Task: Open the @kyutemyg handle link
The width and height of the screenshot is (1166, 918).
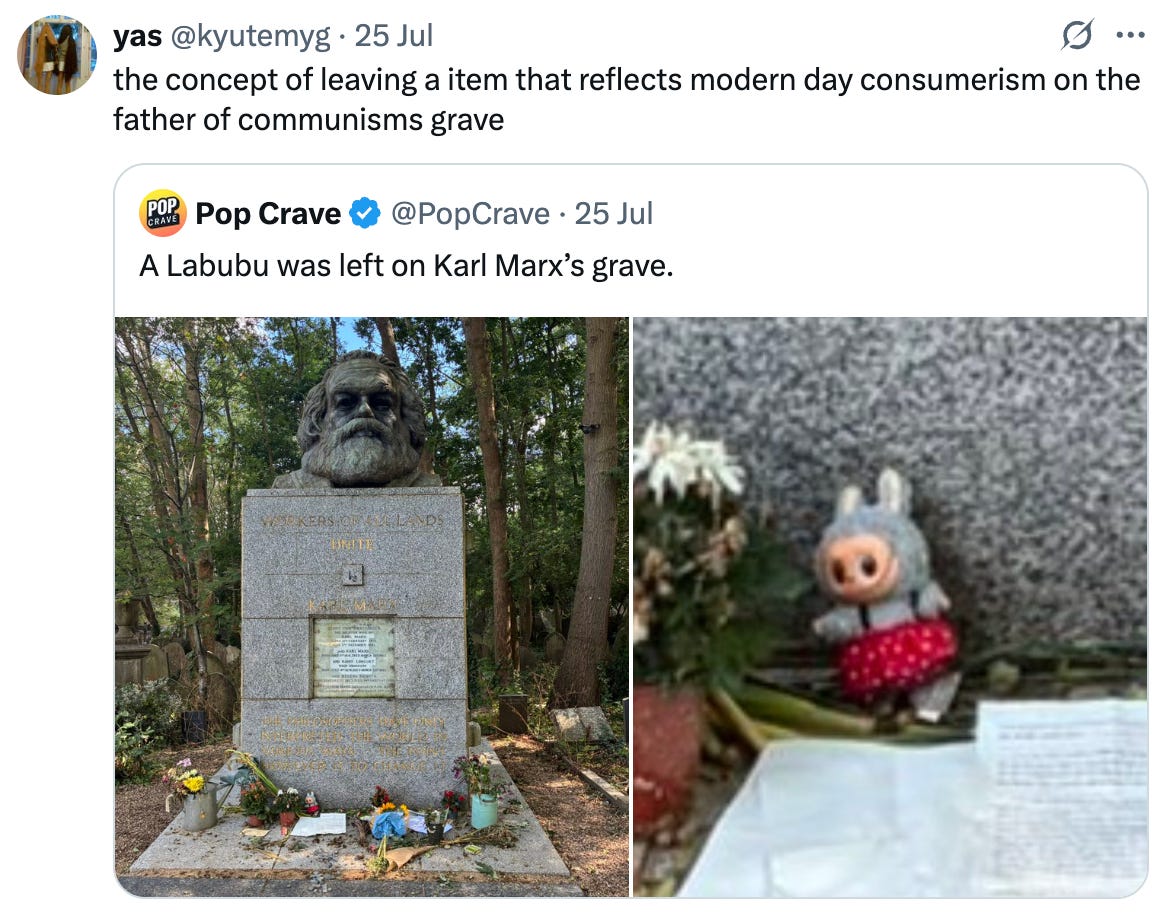Action: tap(250, 36)
